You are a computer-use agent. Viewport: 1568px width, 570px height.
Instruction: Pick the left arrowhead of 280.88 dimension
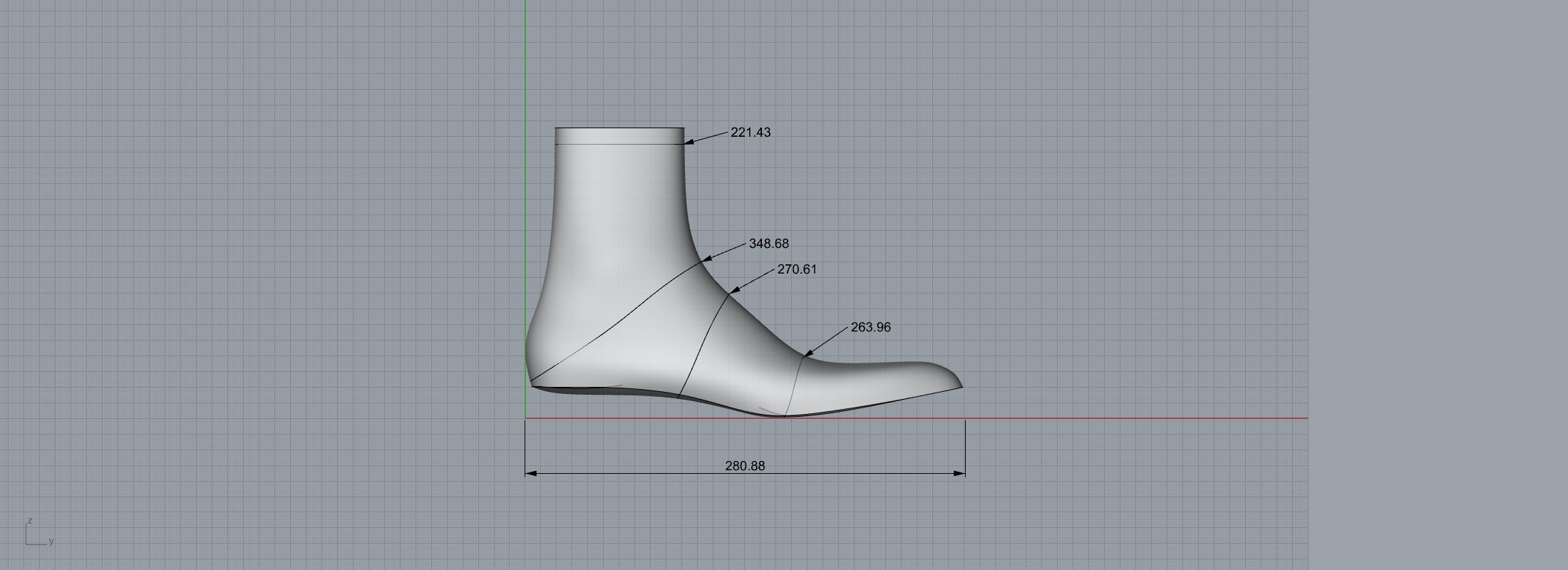coord(530,472)
